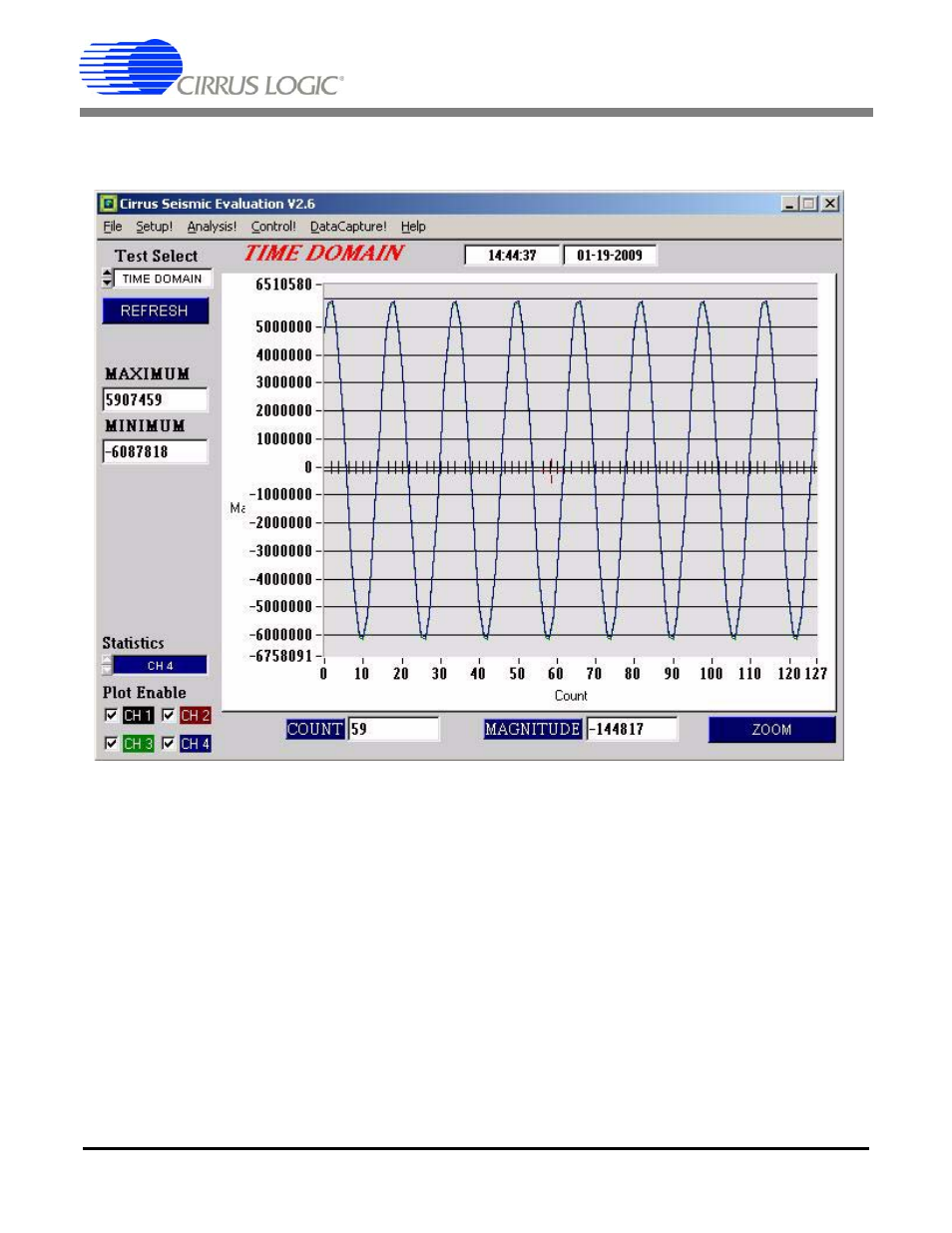Click the green CH 3 color label
The width and height of the screenshot is (952, 1233).
coord(138,744)
